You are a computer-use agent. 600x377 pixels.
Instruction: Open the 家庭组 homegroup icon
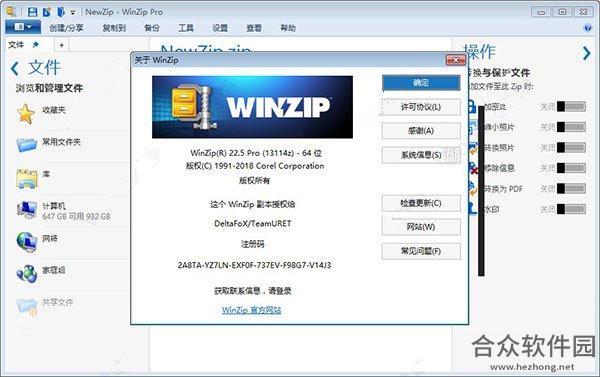[26, 273]
